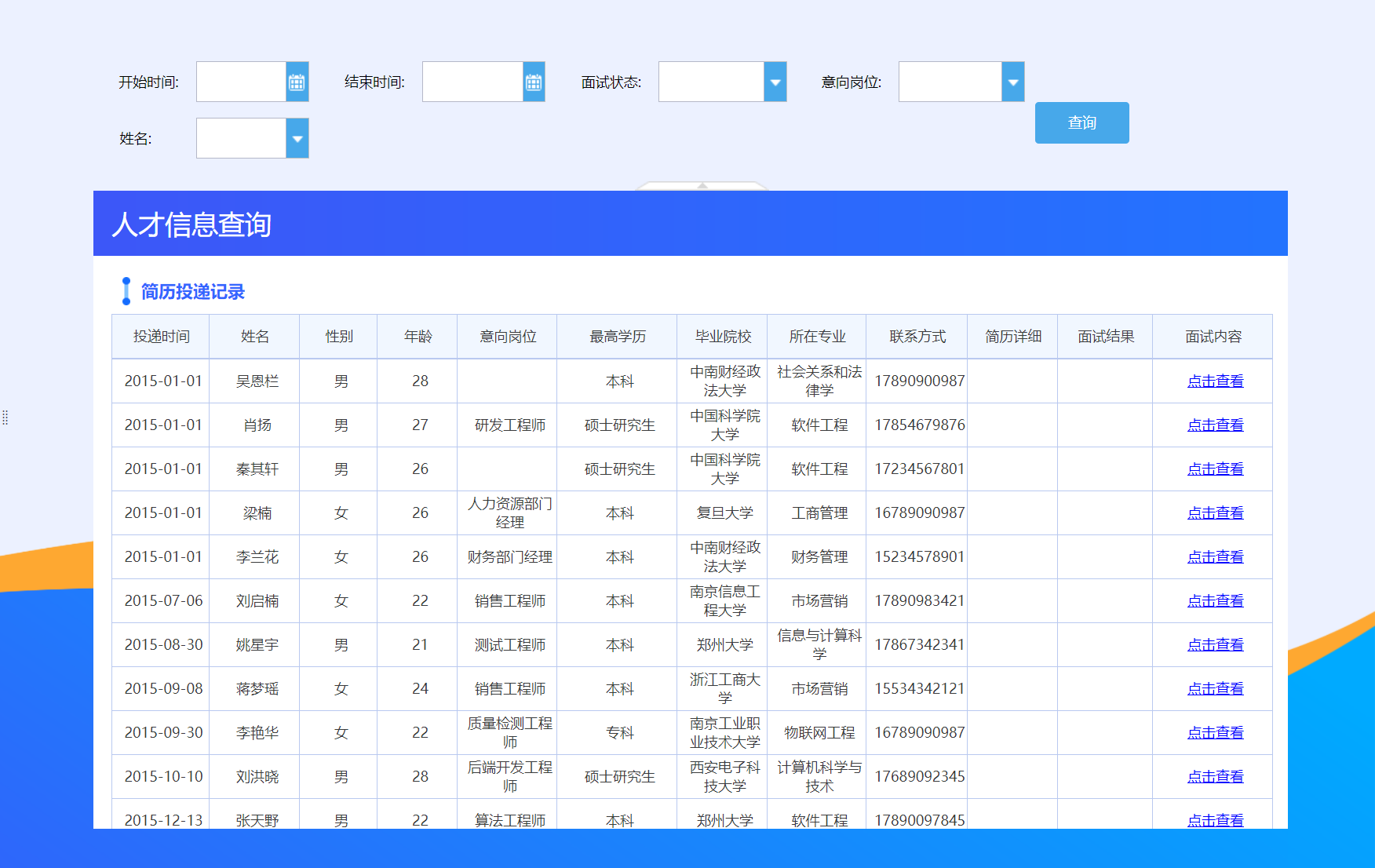1375x868 pixels.
Task: Select the 面试结果 column header
Action: point(1104,336)
